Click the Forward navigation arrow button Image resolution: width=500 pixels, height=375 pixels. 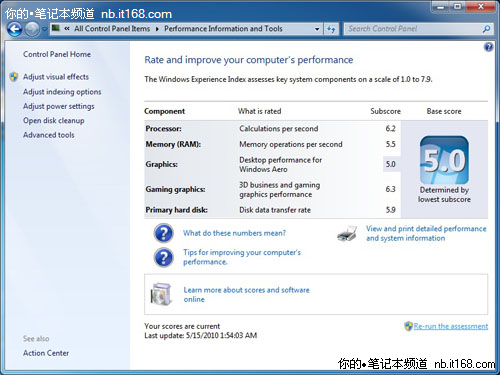(x=32, y=29)
